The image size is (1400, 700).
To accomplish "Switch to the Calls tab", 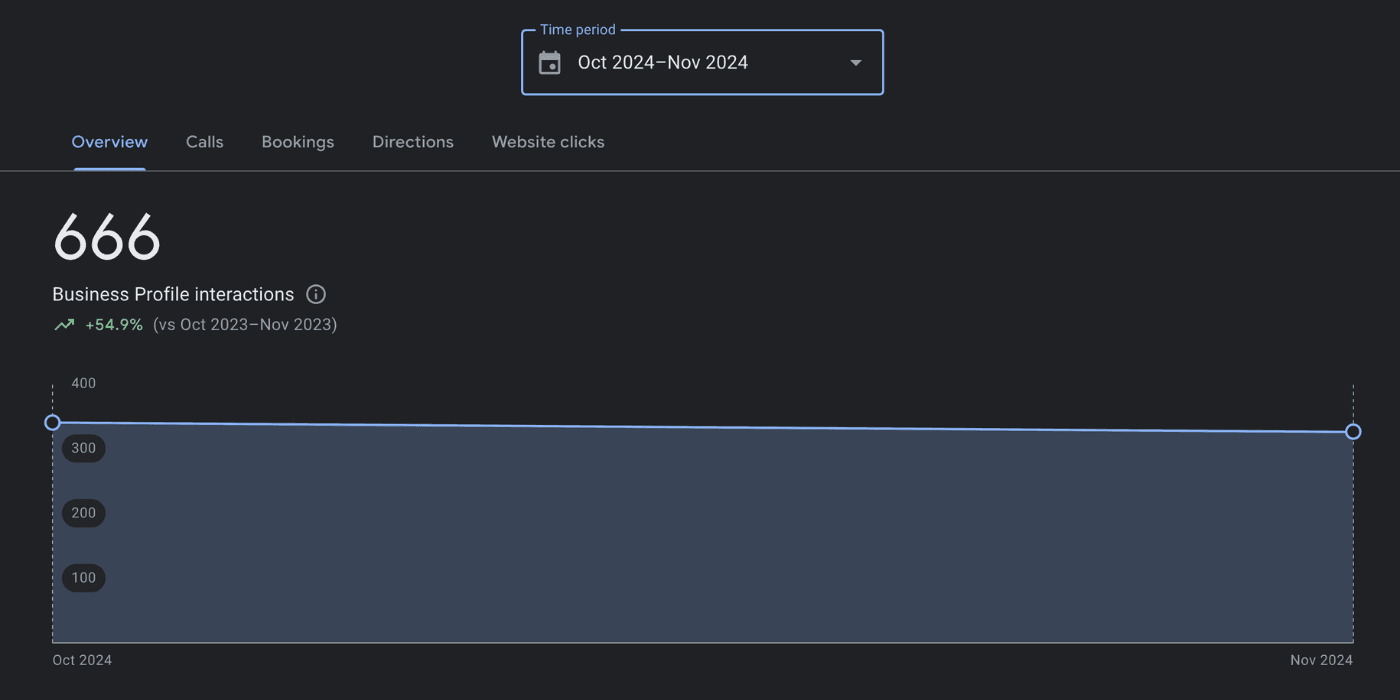I will point(204,142).
